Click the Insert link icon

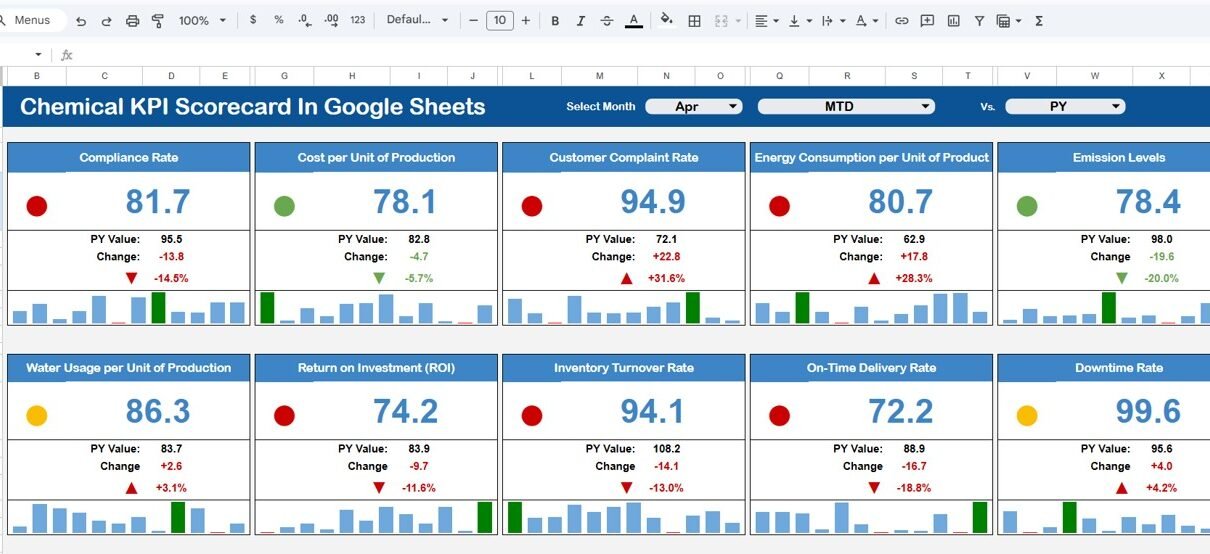pos(901,21)
